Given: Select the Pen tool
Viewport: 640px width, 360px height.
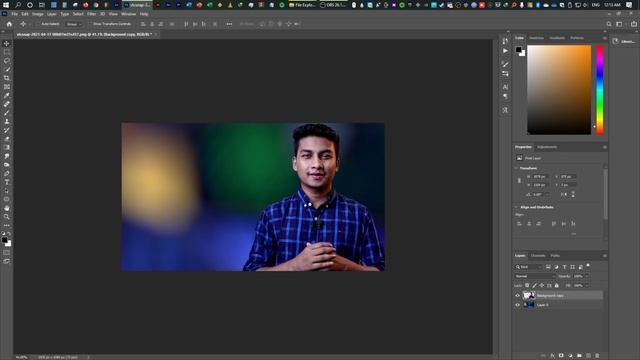Looking at the screenshot, I should click(x=7, y=173).
